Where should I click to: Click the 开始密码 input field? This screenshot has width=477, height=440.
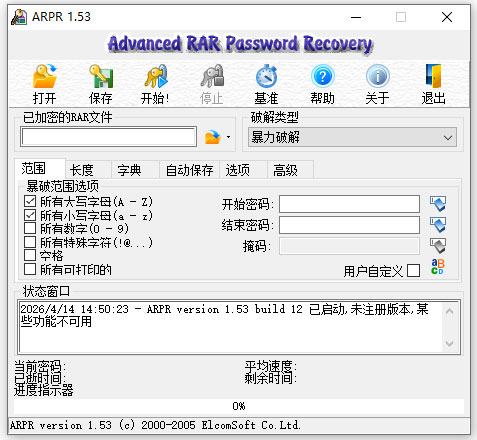click(349, 204)
